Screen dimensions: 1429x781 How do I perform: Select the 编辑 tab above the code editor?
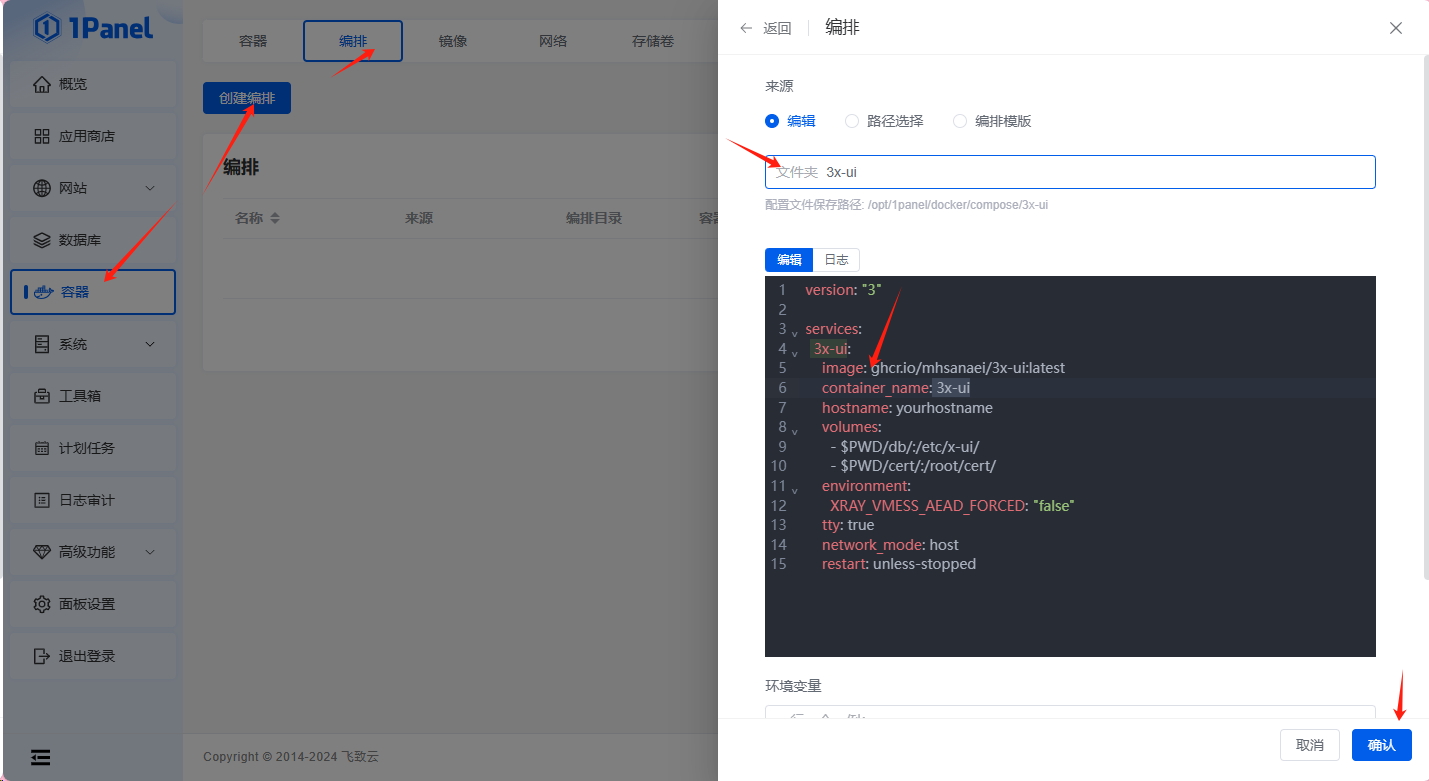click(x=789, y=260)
